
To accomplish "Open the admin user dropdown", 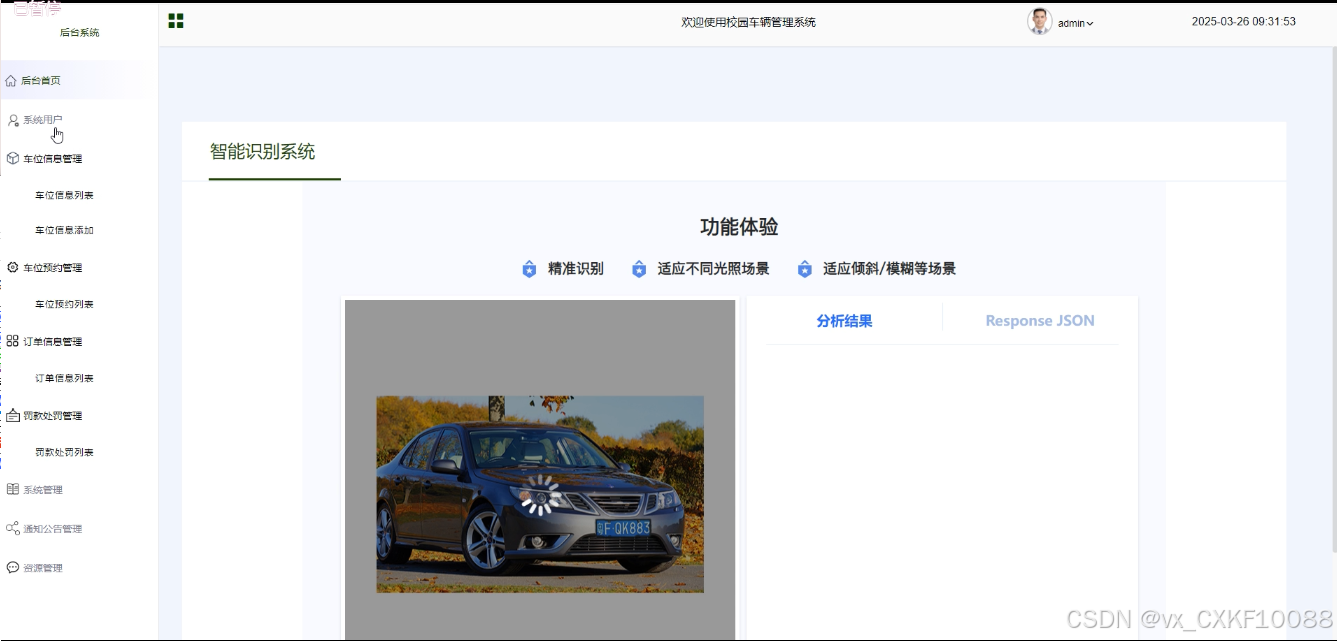I will tap(1076, 23).
